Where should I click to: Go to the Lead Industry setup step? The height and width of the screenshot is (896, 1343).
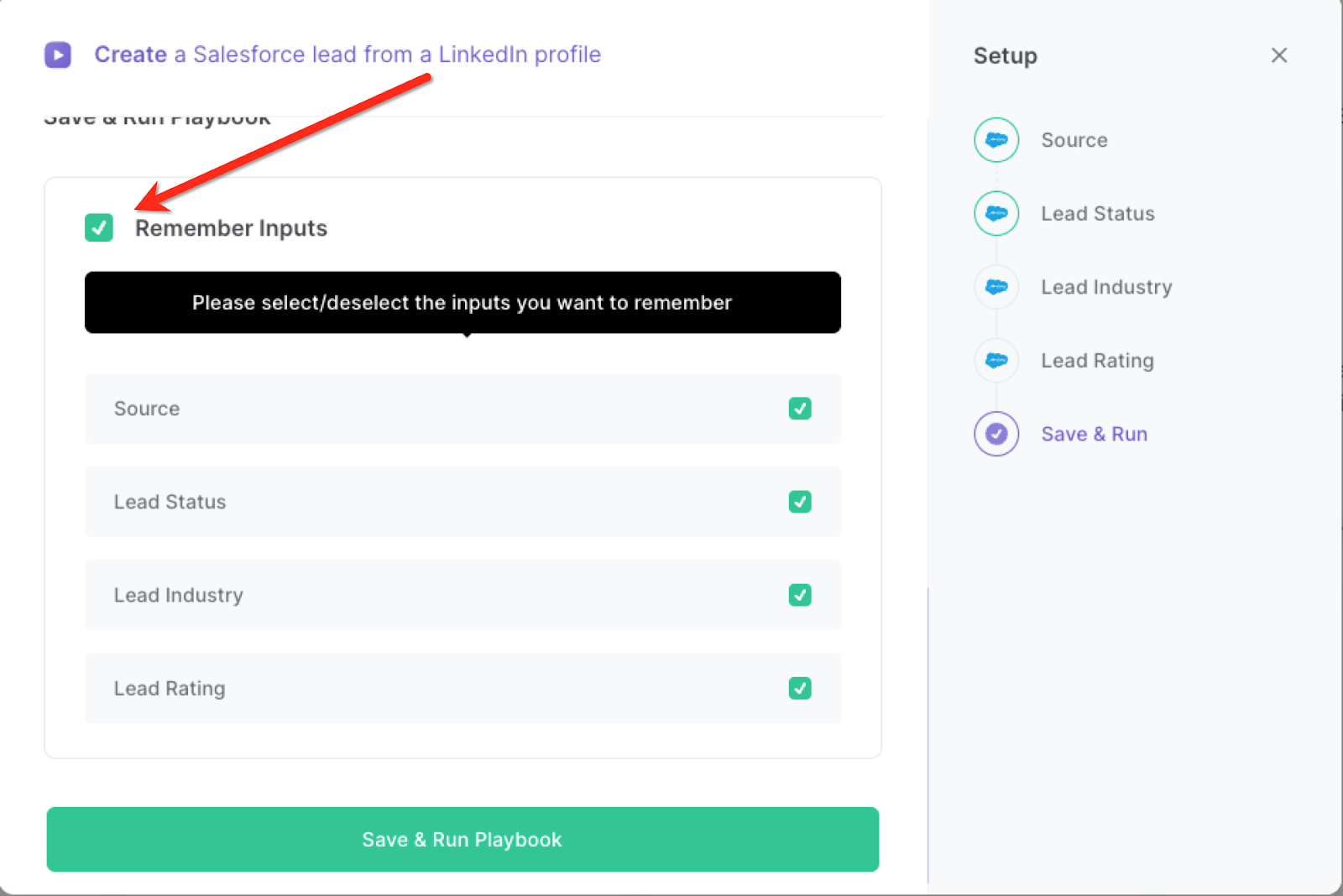1106,287
